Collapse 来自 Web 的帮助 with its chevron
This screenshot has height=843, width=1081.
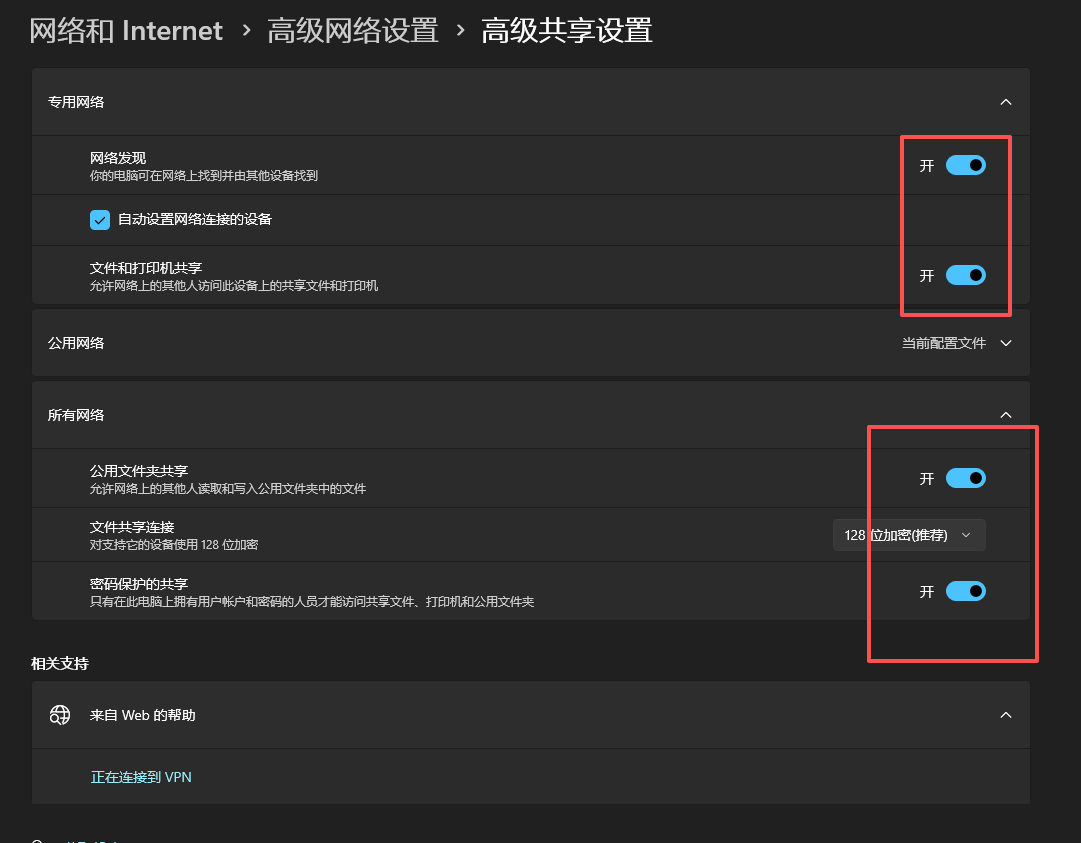click(1006, 715)
